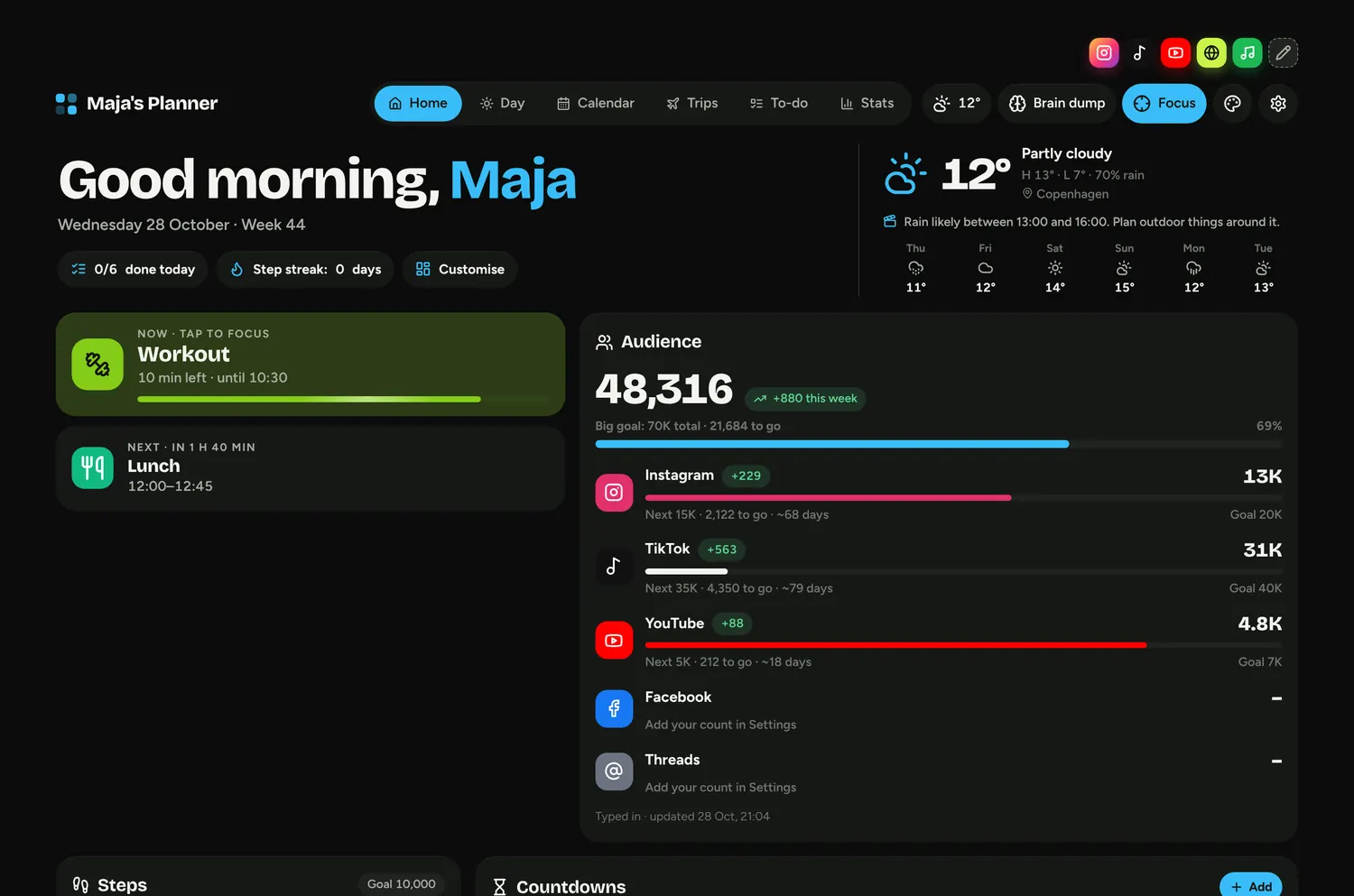
Task: Open the green music note shortcut
Action: coord(1247,52)
